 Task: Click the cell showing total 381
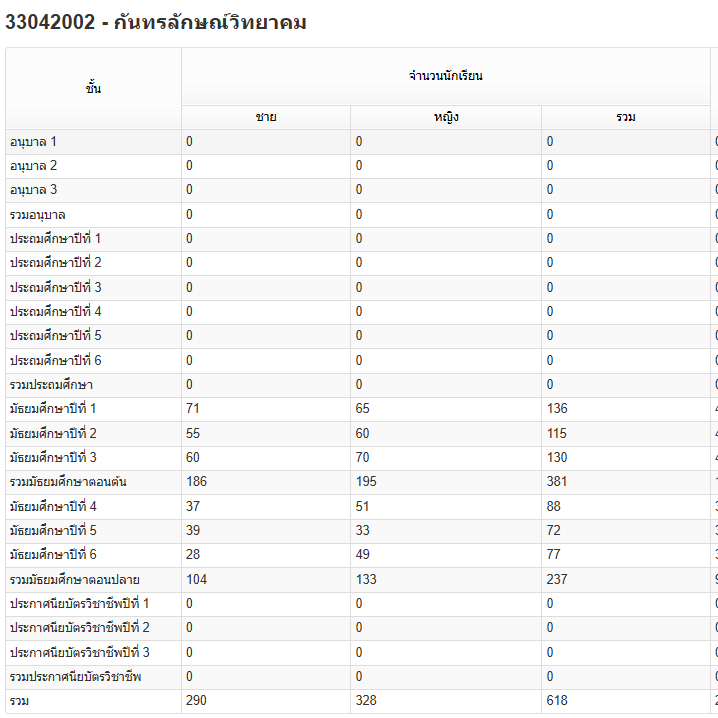click(x=557, y=482)
